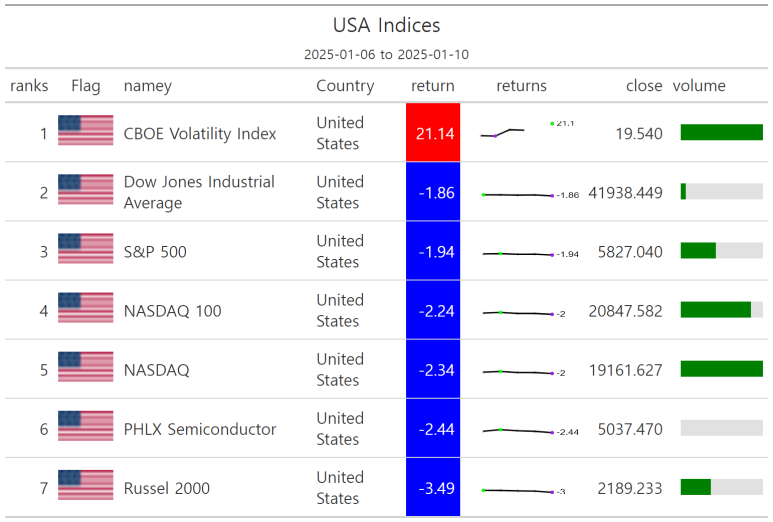This screenshot has height=522, width=773.
Task: Select the S&P 500 name
Action: [x=155, y=252]
